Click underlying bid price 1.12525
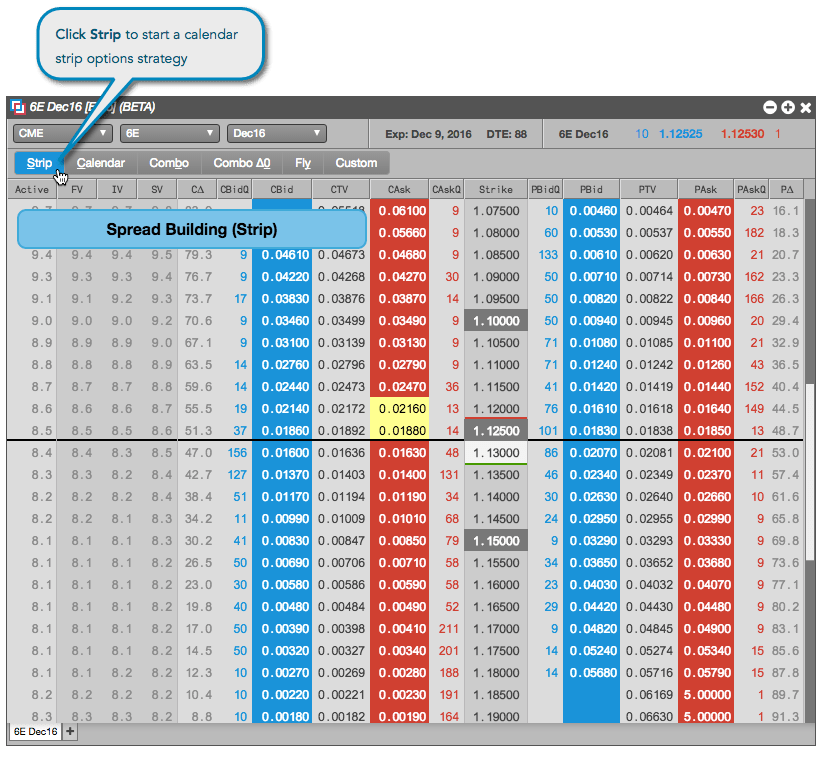 point(680,134)
